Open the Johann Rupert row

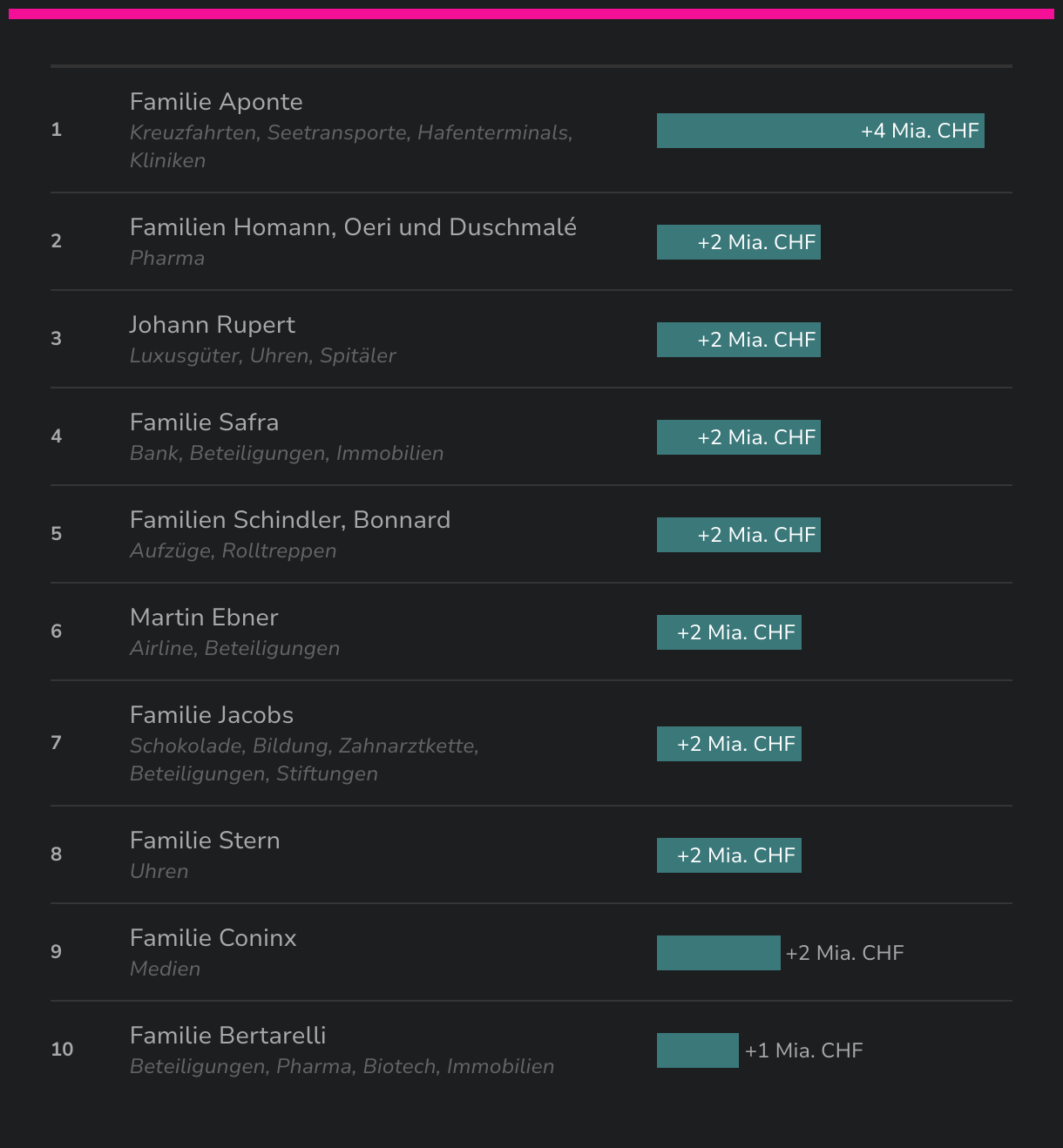tap(212, 325)
